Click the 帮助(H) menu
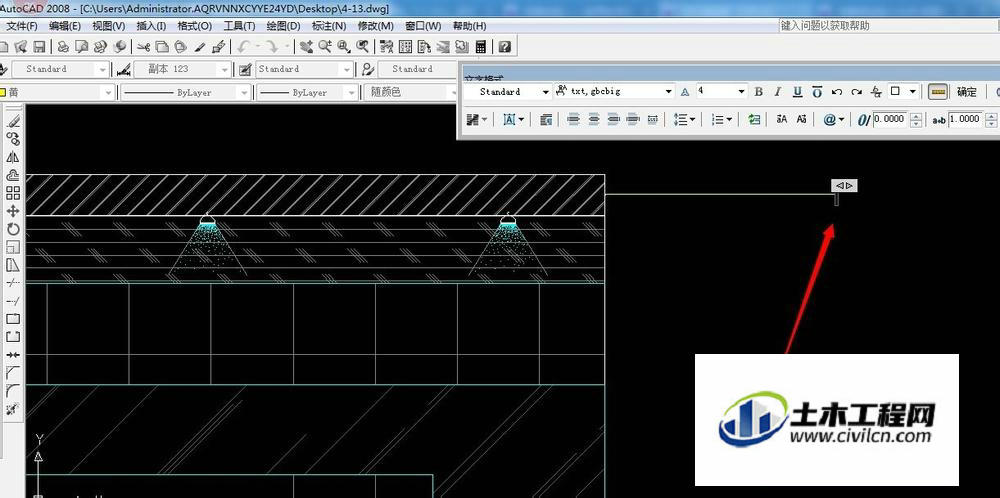Image resolution: width=1000 pixels, height=498 pixels. pyautogui.click(x=469, y=26)
